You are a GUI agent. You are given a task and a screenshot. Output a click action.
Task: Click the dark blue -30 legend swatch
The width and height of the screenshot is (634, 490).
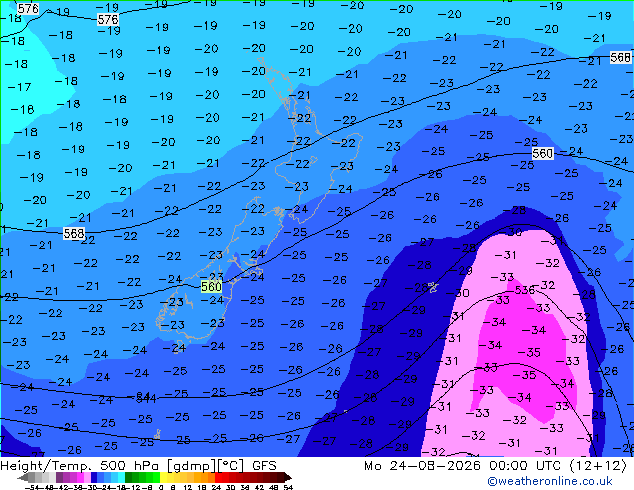94,477
